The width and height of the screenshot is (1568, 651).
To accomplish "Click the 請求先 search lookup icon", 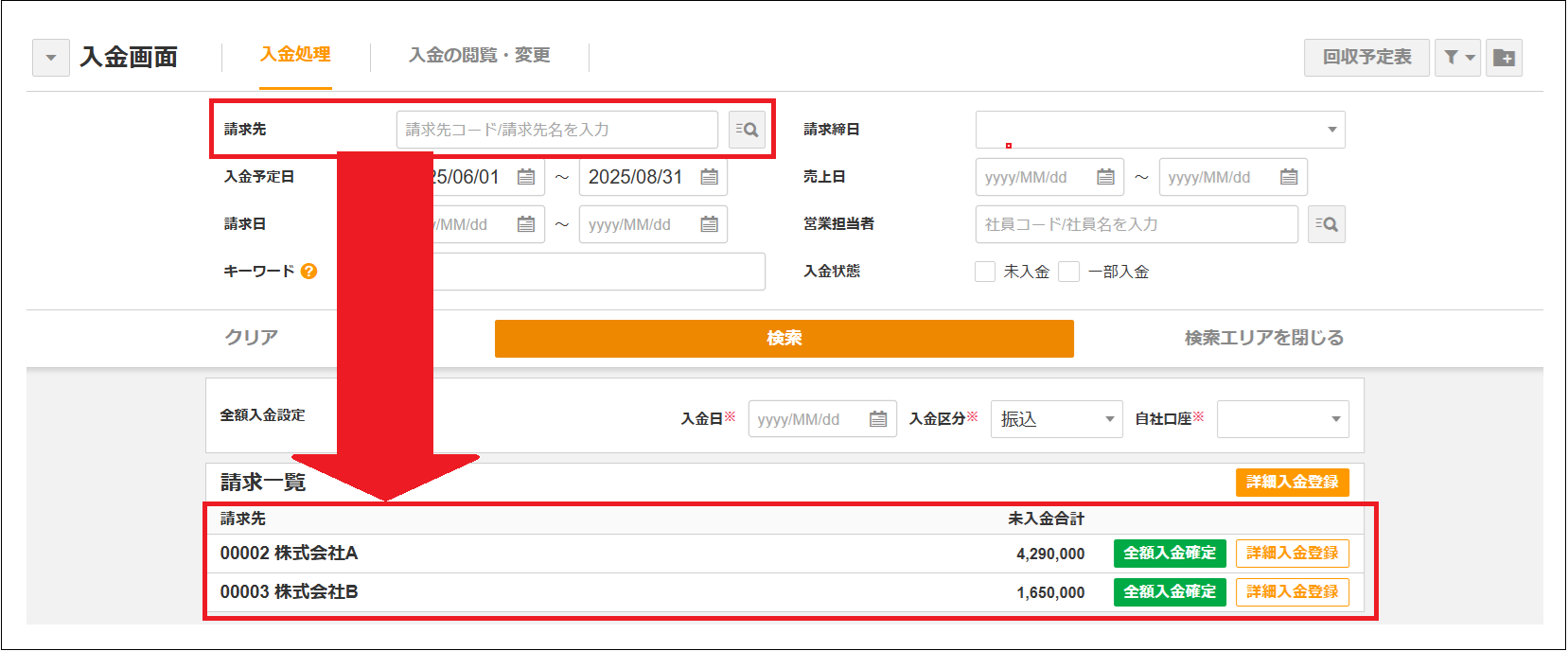I will click(747, 130).
